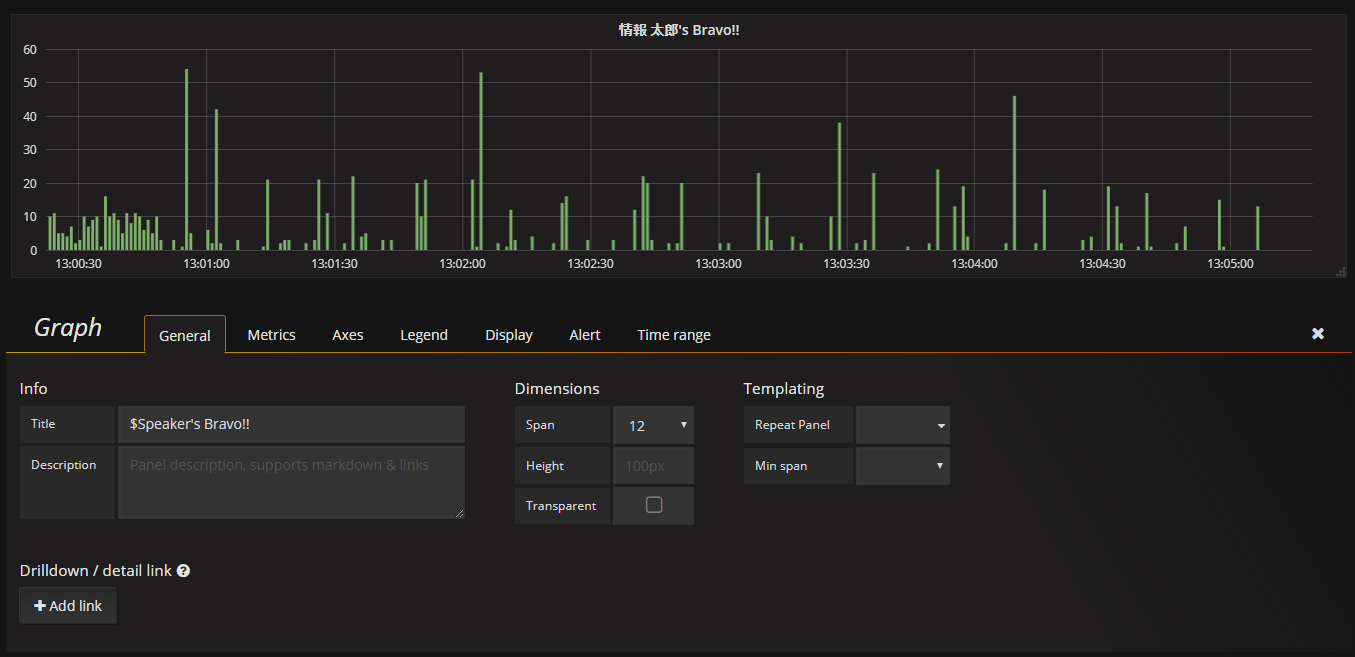Click the Title input field
This screenshot has width=1355, height=657.
291,424
